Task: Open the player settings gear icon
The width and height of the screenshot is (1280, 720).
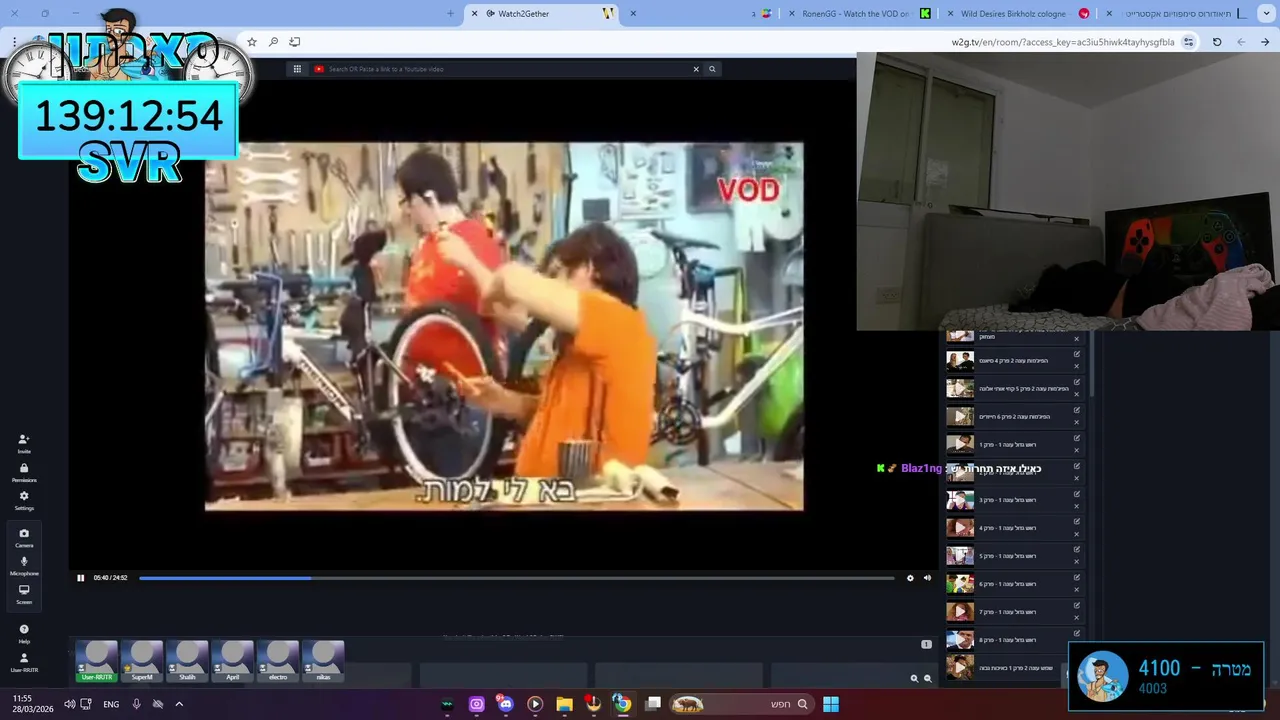Action: click(910, 578)
